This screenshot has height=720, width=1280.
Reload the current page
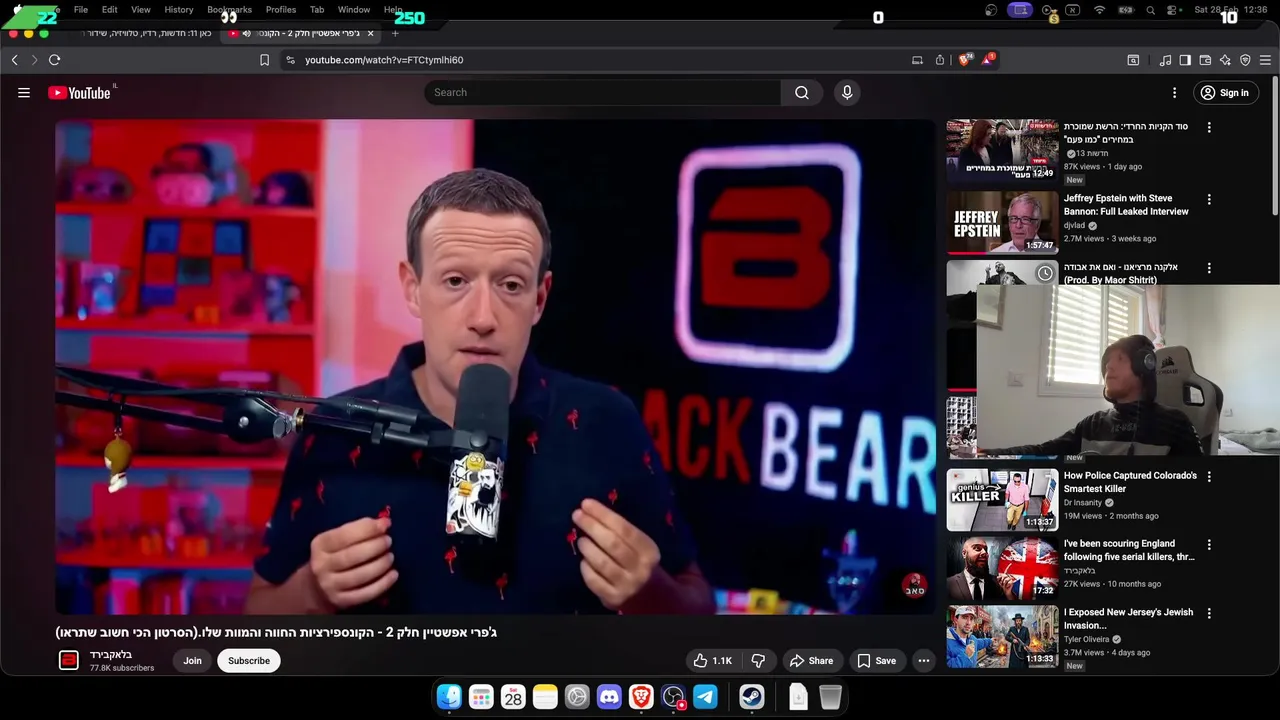tap(55, 60)
